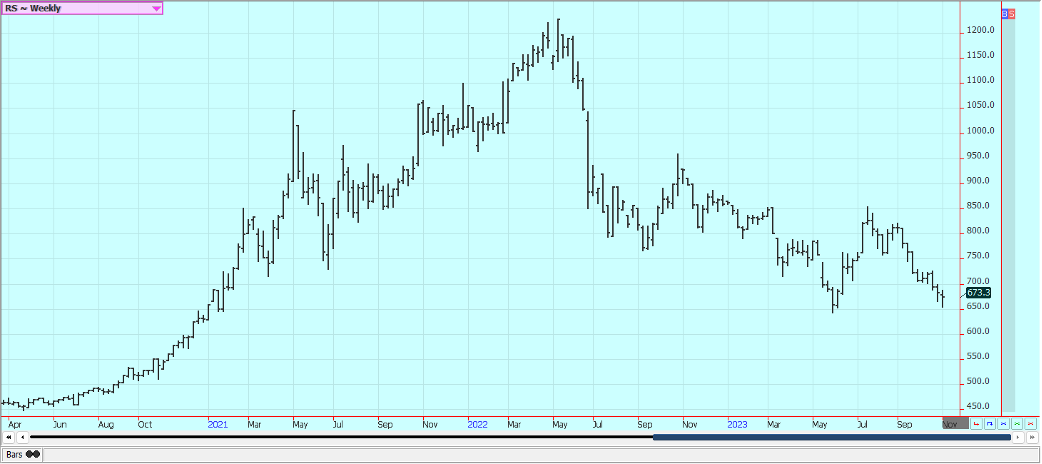Viewport: 1042px width, 464px height.
Task: Click the Aug label on time axis
Action: [x=106, y=424]
